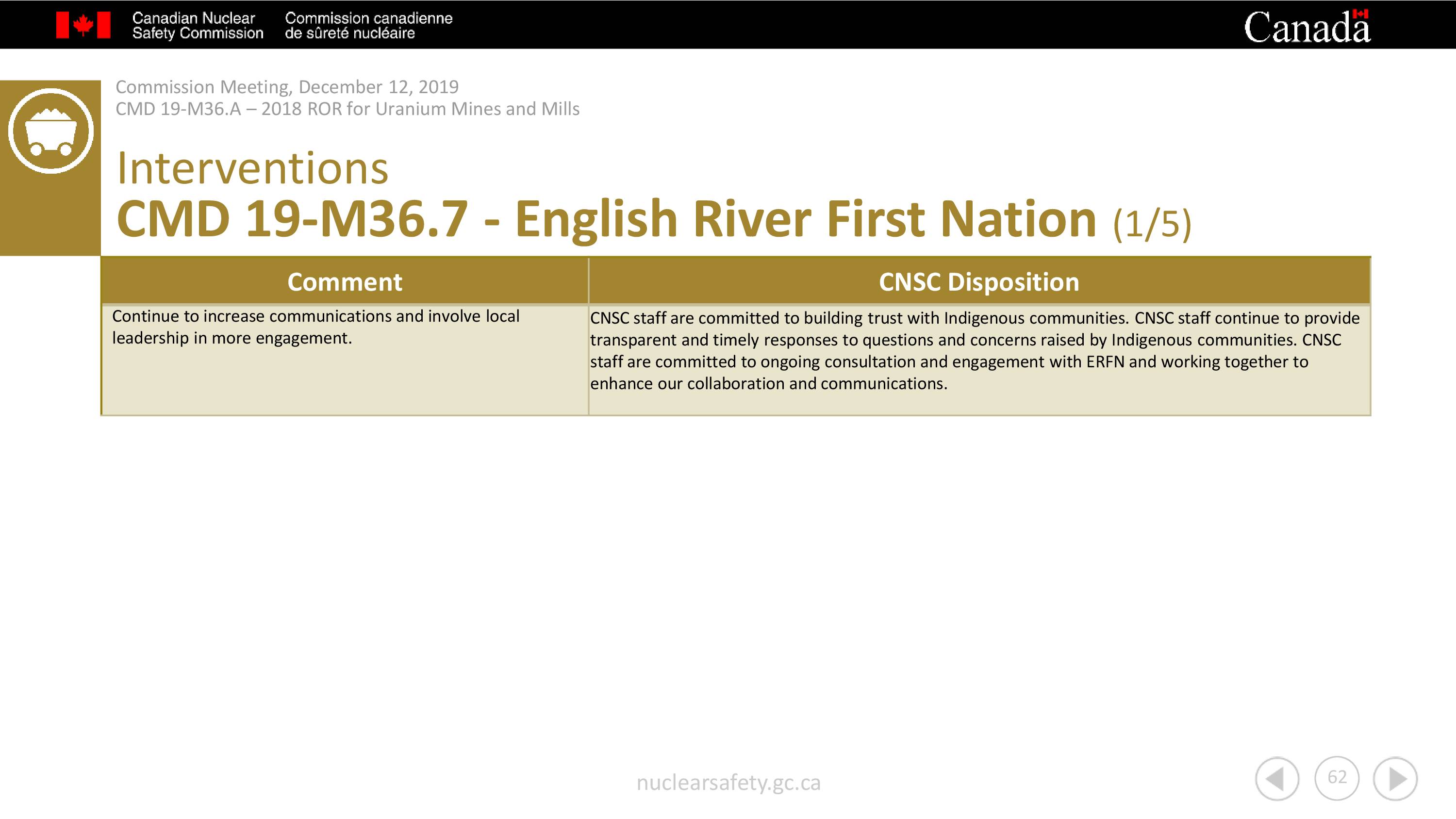Click "CMD 19-M36.A – 2018 ROR" subtitle line
Viewport: 1456px width, 819px height.
(347, 109)
